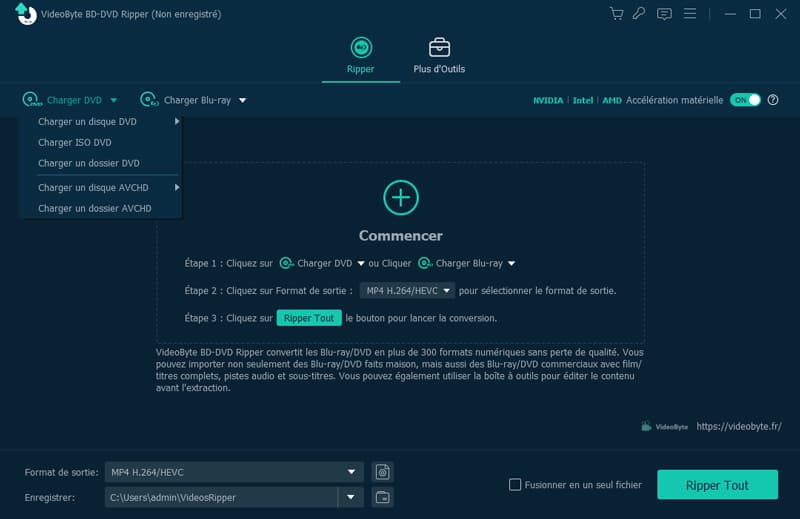Open the feedback chat icon
The image size is (800, 519).
coord(664,14)
